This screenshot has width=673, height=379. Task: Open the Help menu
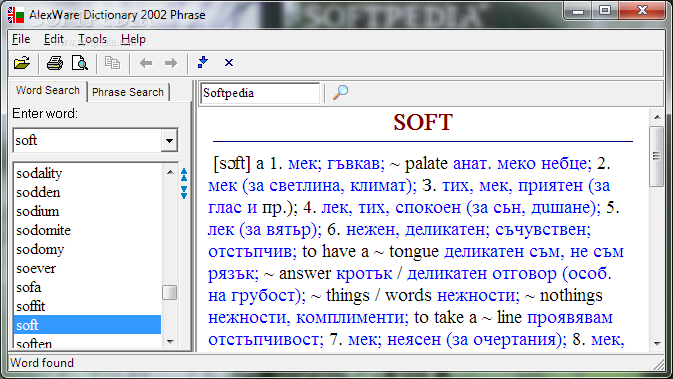pyautogui.click(x=133, y=39)
